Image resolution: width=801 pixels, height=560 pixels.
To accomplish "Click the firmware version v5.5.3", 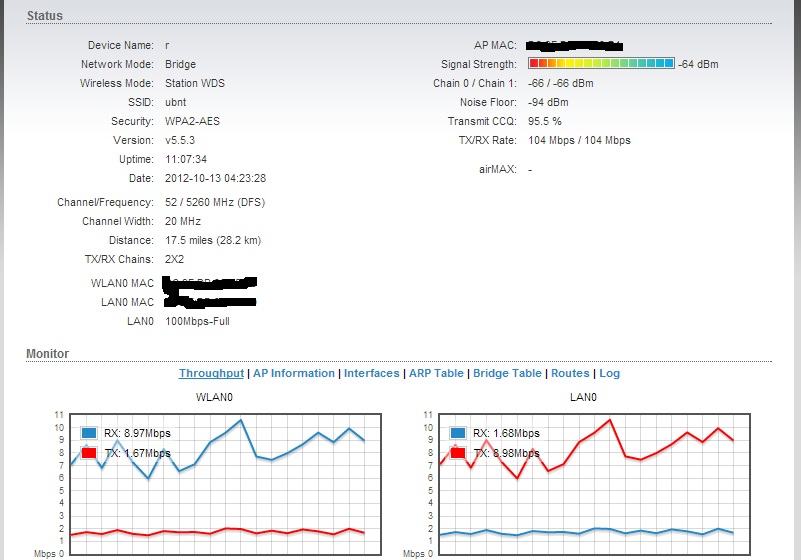I will pos(180,140).
